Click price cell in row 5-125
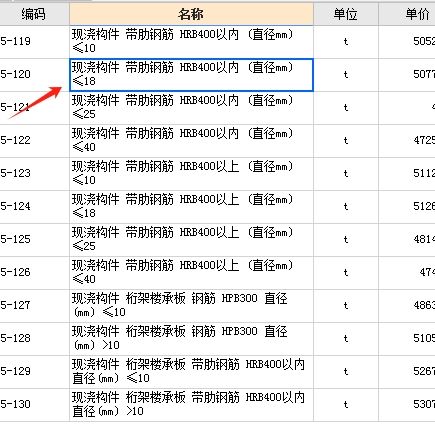This screenshot has height=432, width=435. click(x=407, y=240)
